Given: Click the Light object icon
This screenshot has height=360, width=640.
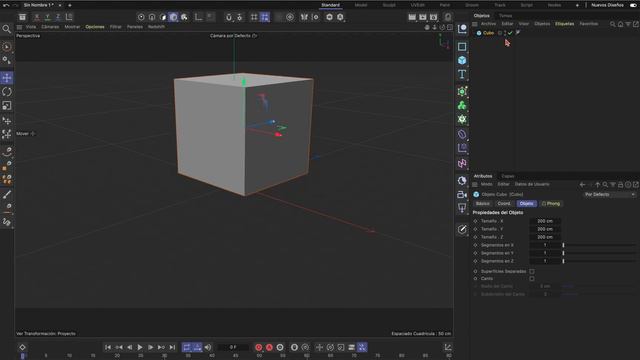Looking at the screenshot, I should tap(462, 208).
